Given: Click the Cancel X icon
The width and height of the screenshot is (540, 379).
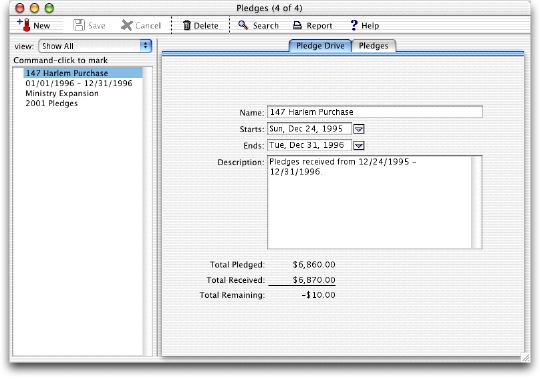Looking at the screenshot, I should [x=127, y=25].
